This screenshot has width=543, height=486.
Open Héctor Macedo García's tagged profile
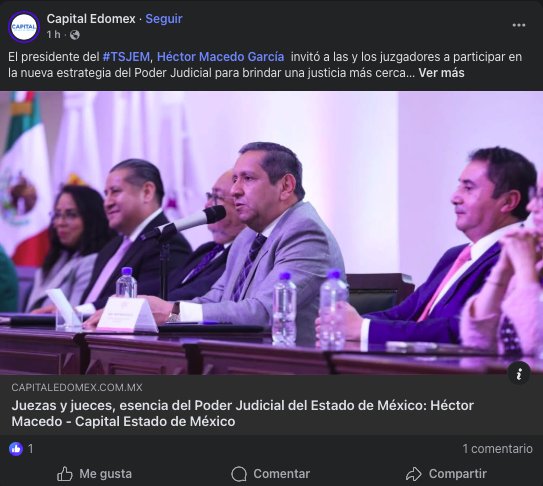pyautogui.click(x=221, y=56)
